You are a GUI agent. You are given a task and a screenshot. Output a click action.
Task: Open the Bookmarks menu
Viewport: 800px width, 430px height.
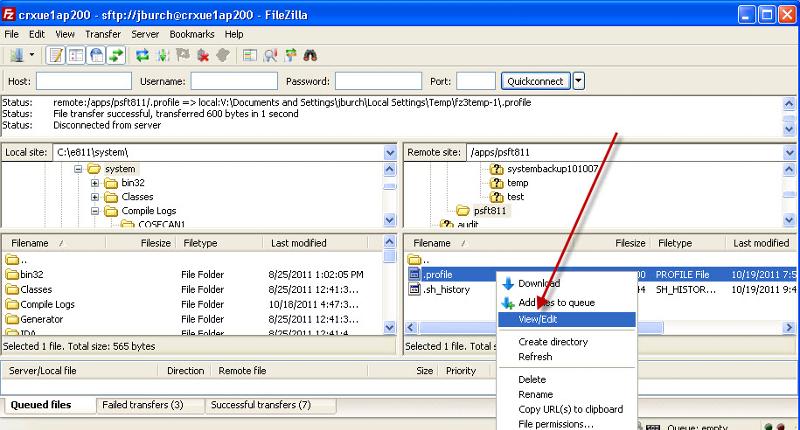coord(192,34)
